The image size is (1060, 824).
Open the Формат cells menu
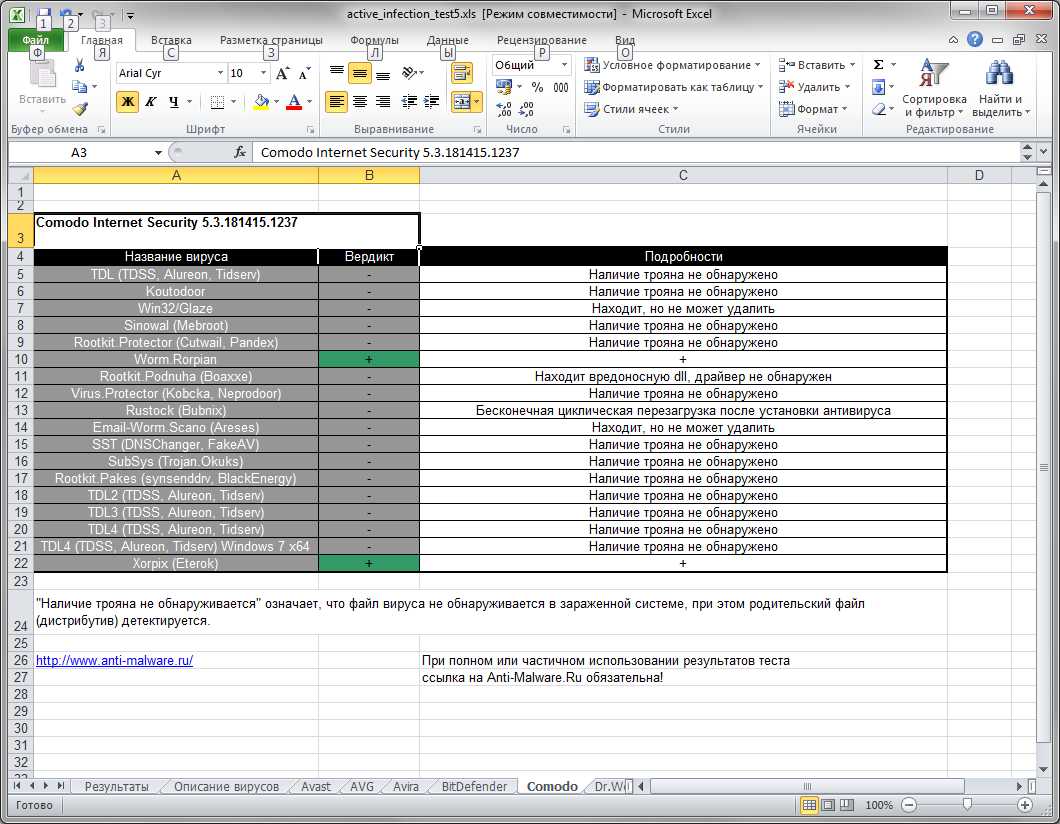[813, 109]
